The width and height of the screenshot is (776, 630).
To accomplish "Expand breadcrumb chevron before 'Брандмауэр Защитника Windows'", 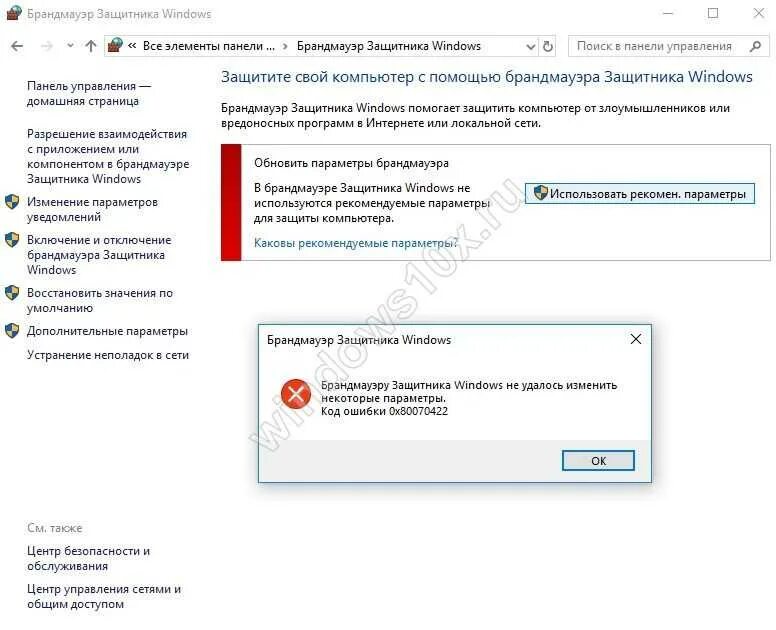I will tap(286, 47).
